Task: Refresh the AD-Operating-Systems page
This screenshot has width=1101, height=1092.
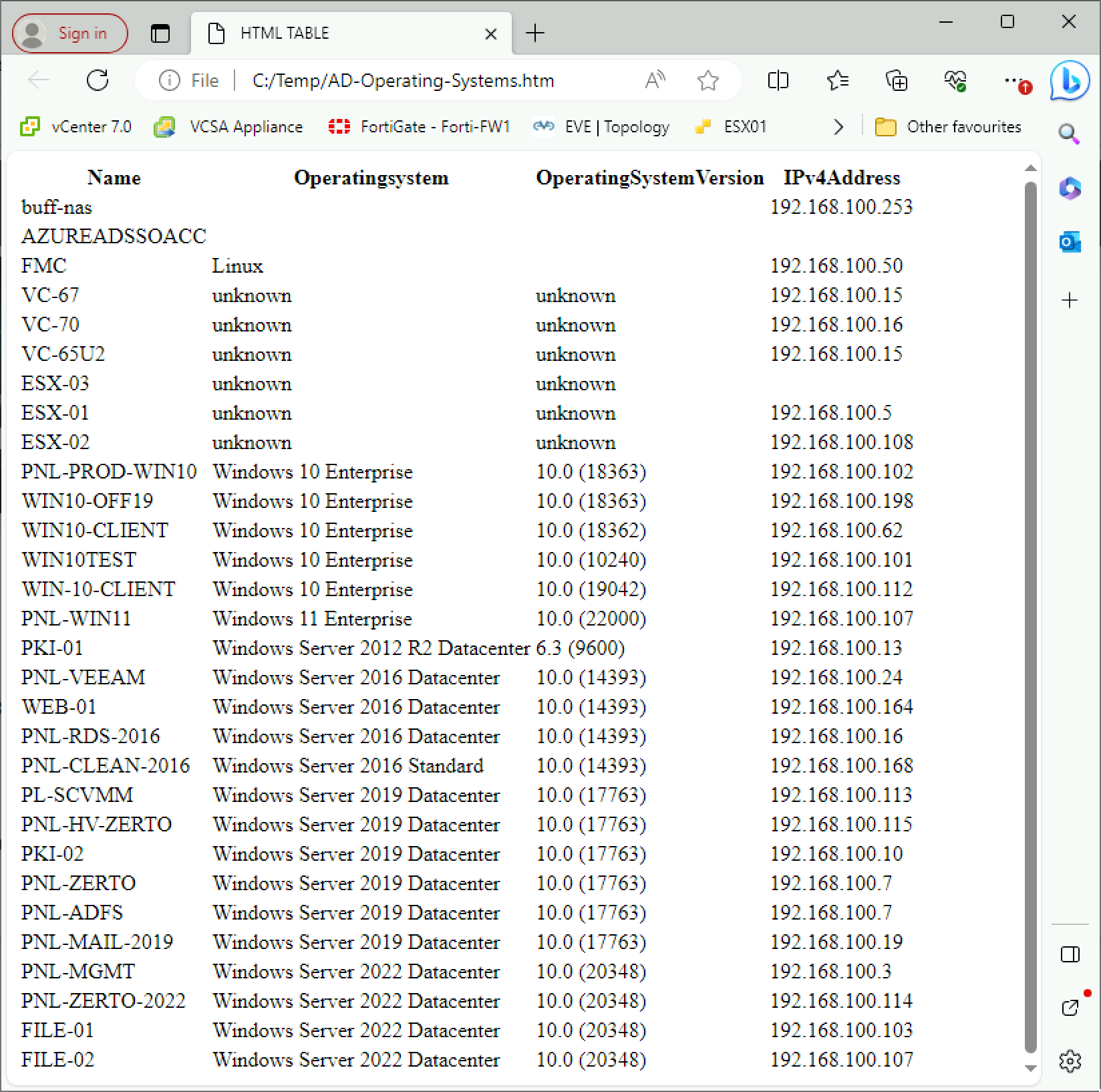Action: [98, 80]
